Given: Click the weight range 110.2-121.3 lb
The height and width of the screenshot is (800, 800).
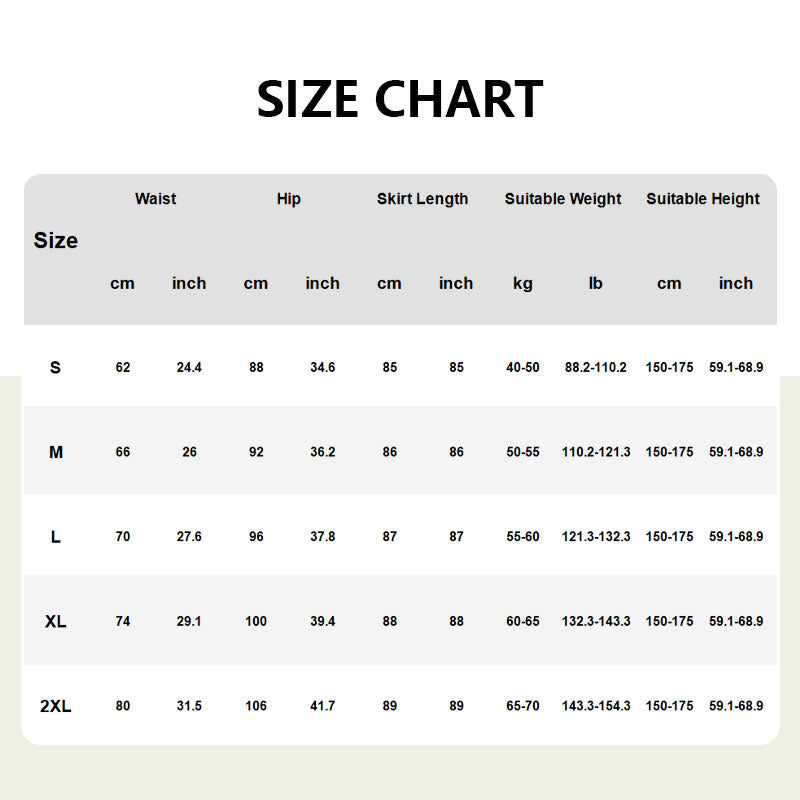Looking at the screenshot, I should pos(596,452).
